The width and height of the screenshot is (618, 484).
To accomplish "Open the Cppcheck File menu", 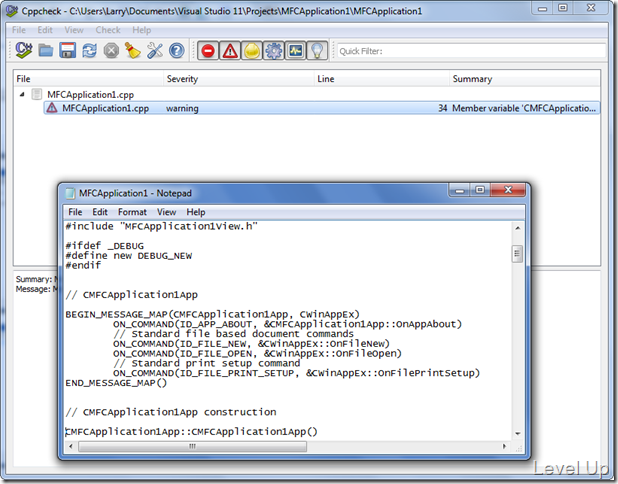I will [x=19, y=30].
